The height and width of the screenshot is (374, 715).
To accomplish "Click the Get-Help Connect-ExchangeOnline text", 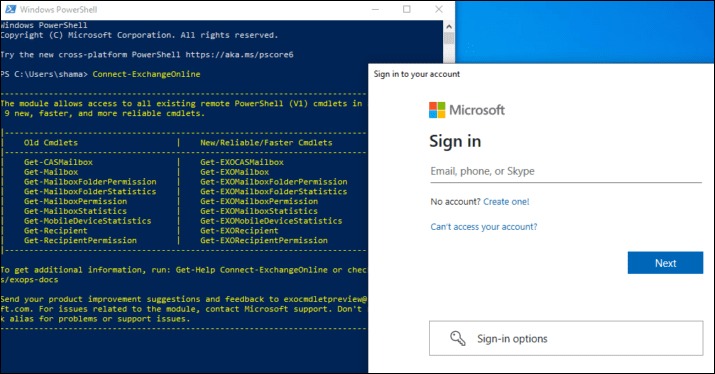I will point(252,270).
